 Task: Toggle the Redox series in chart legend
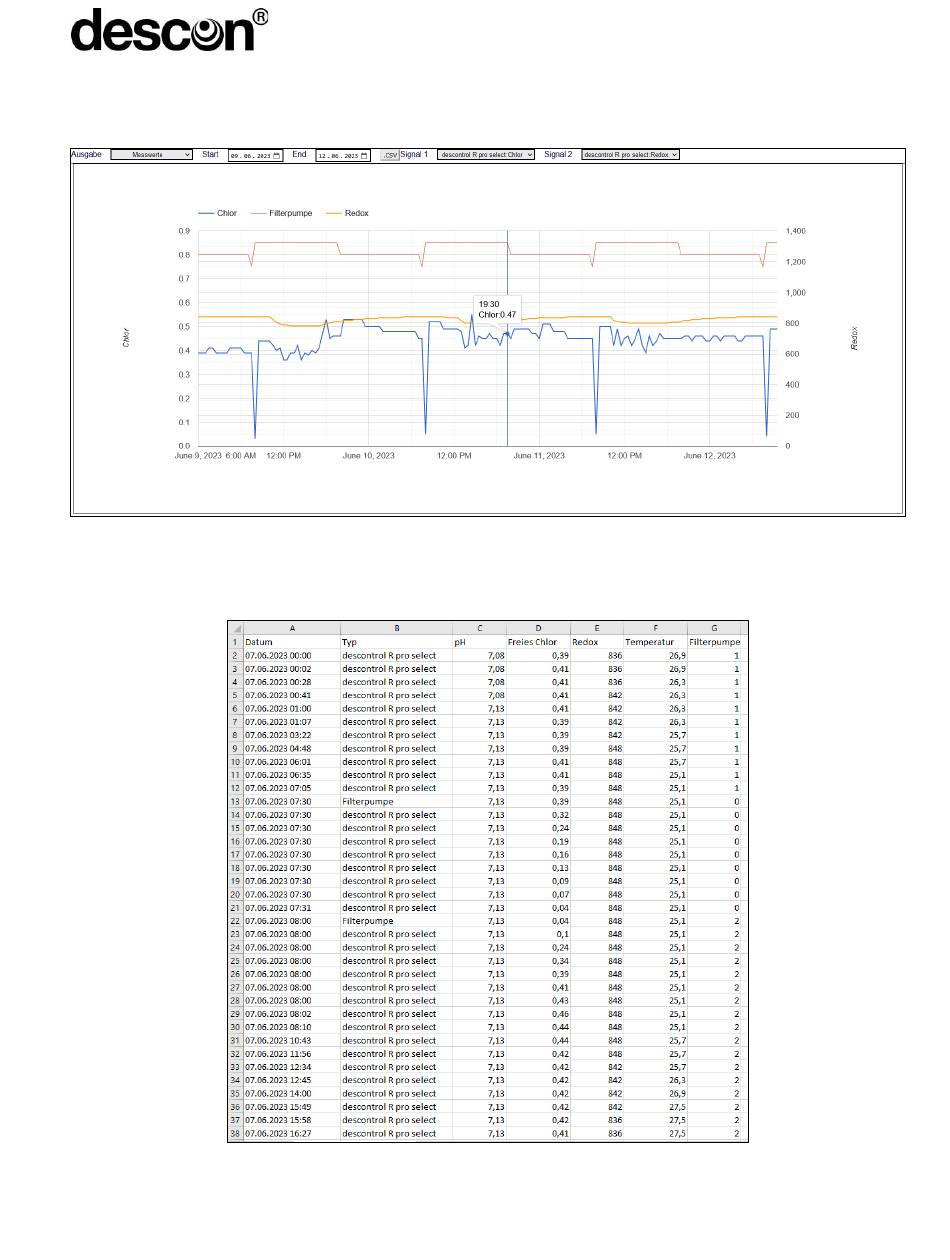tap(348, 213)
